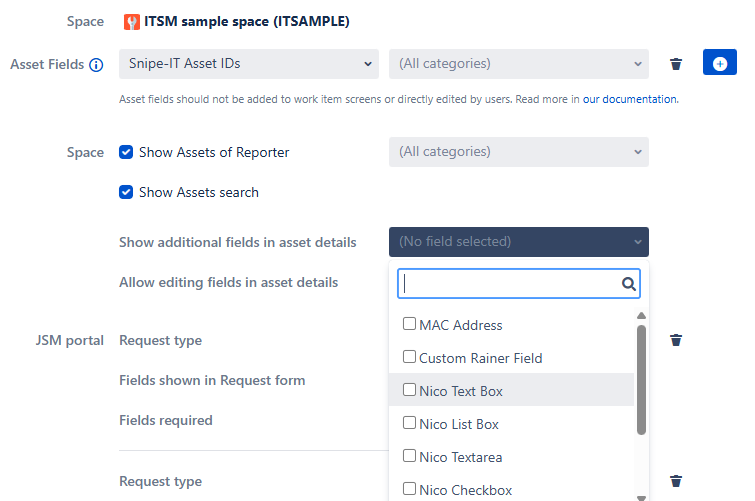The width and height of the screenshot is (755, 501).
Task: Check the MAC Address field option
Action: click(x=409, y=324)
